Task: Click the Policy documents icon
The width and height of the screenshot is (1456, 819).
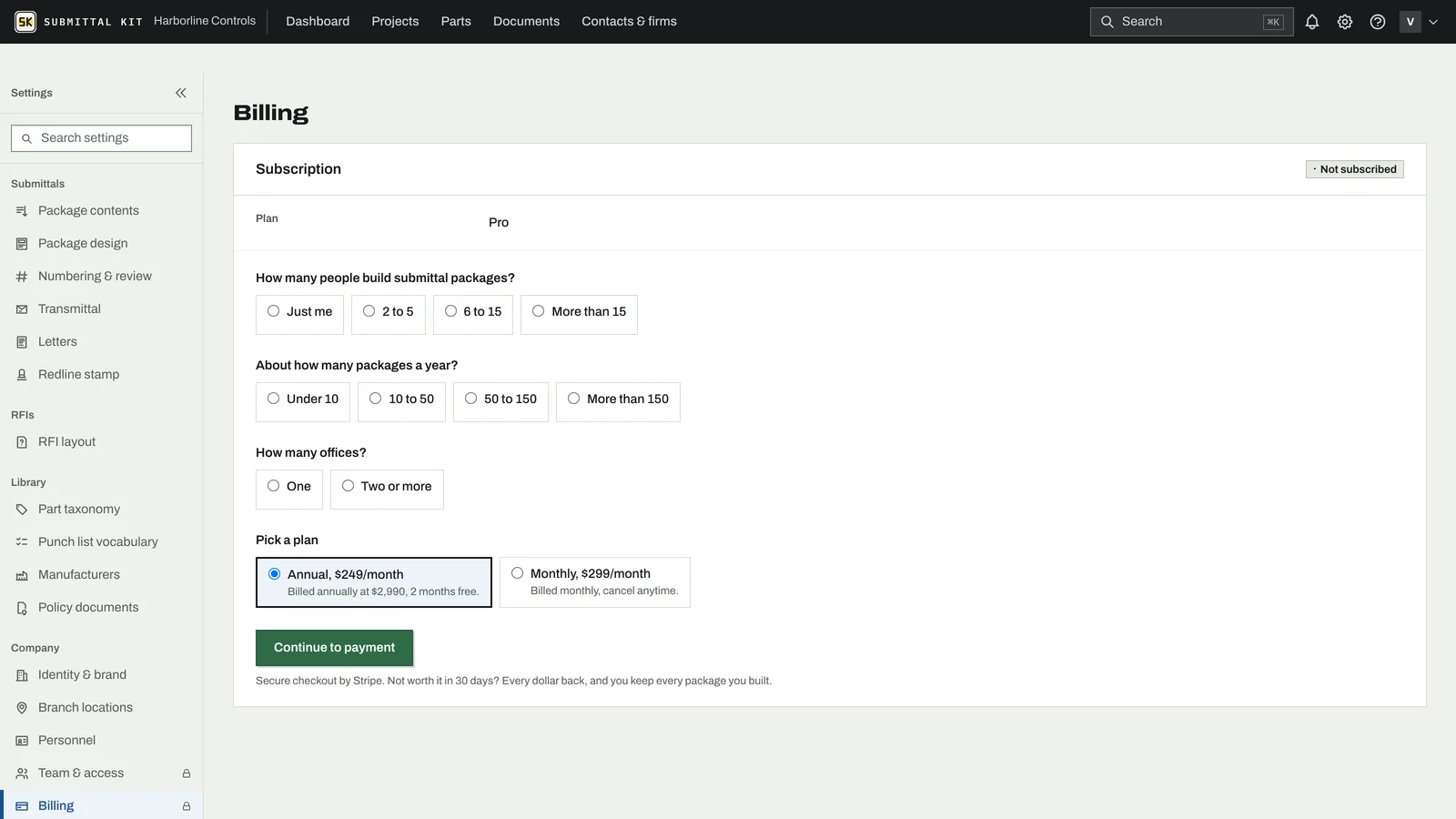Action: pos(22,608)
